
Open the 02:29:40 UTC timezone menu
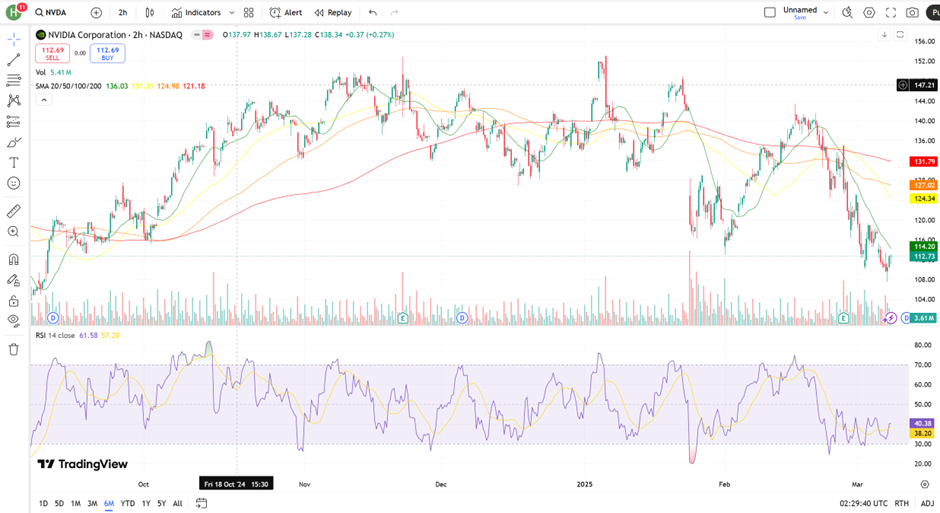tap(864, 503)
